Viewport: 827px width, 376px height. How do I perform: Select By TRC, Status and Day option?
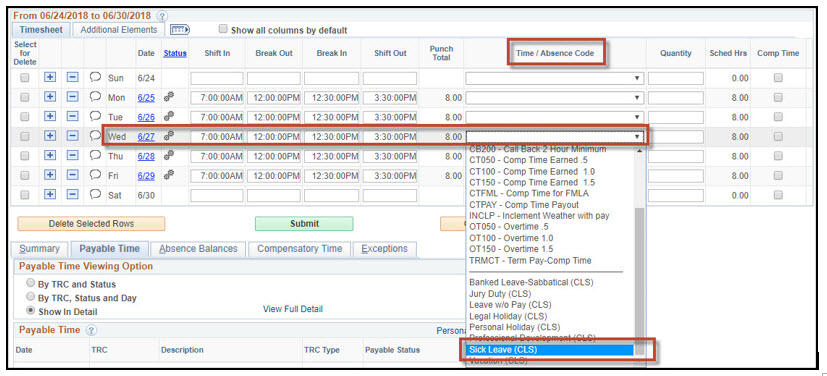click(31, 297)
